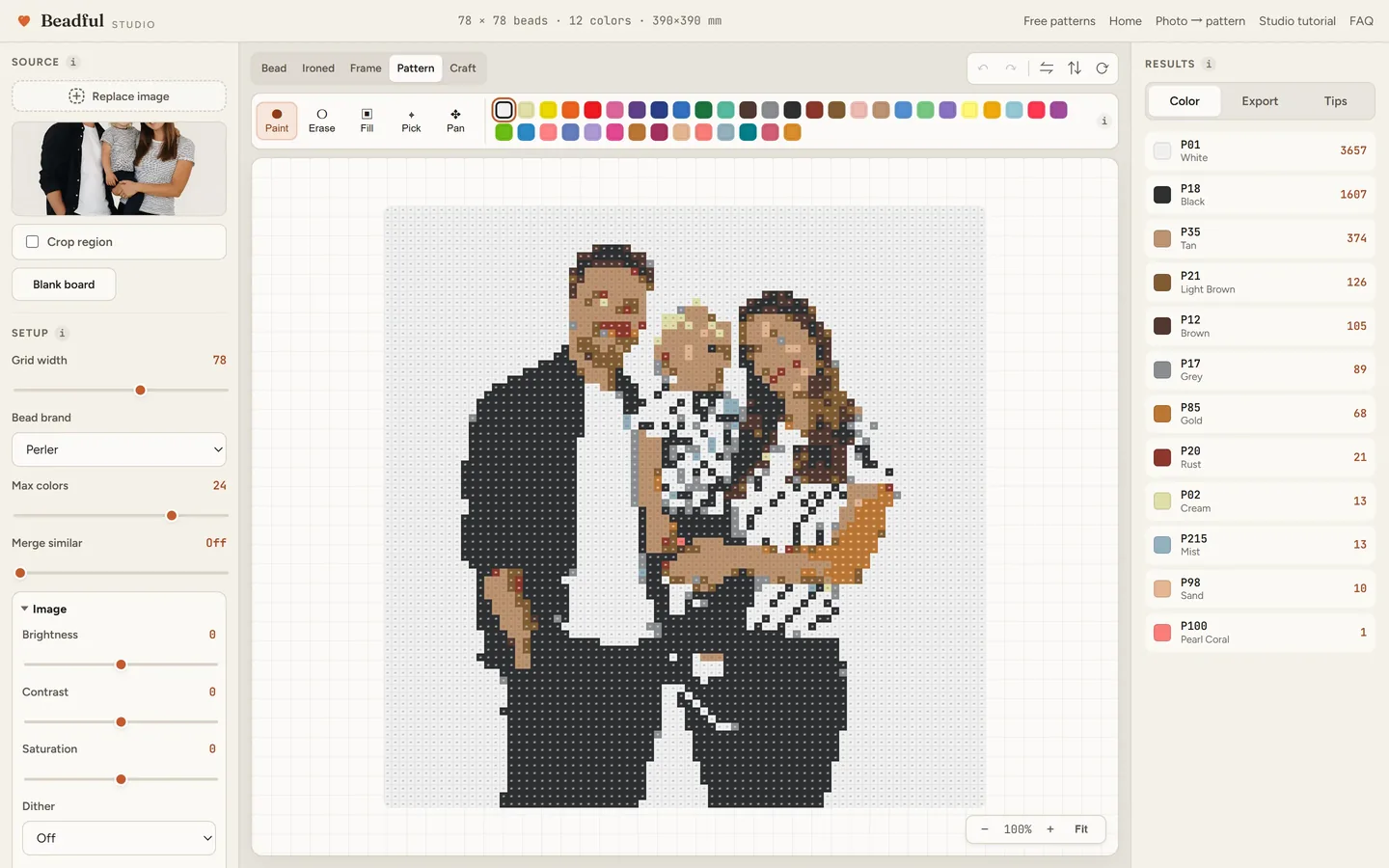Click the Grid width slider handle

140,391
